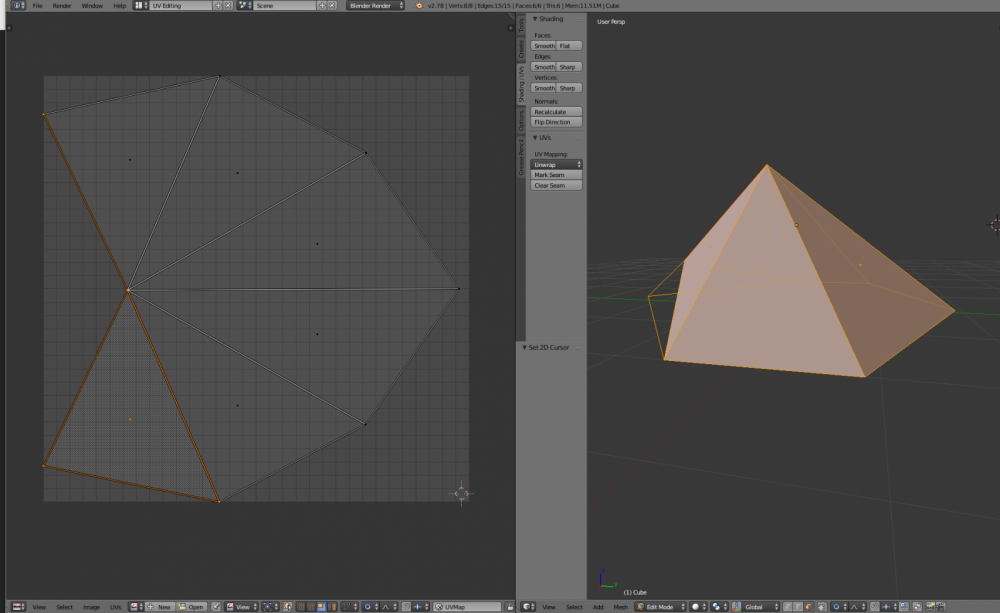Click the New image button icon
Screen dimensions: 1000x613
pos(151,607)
